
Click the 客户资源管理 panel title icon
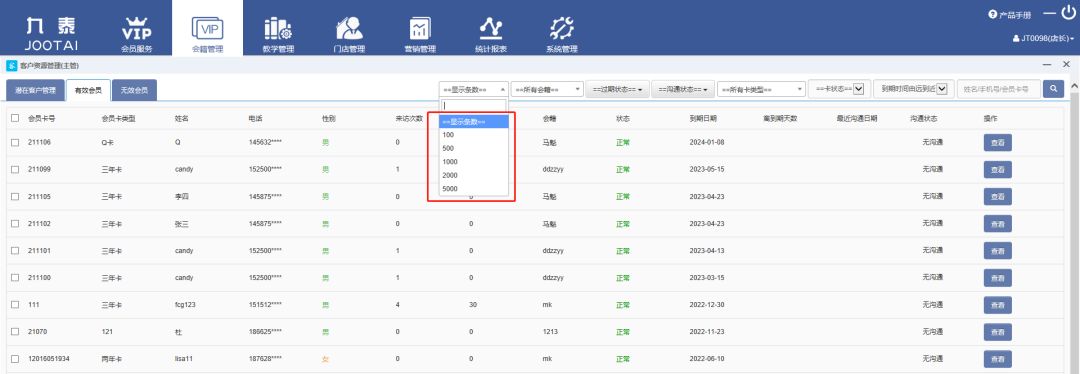click(11, 65)
